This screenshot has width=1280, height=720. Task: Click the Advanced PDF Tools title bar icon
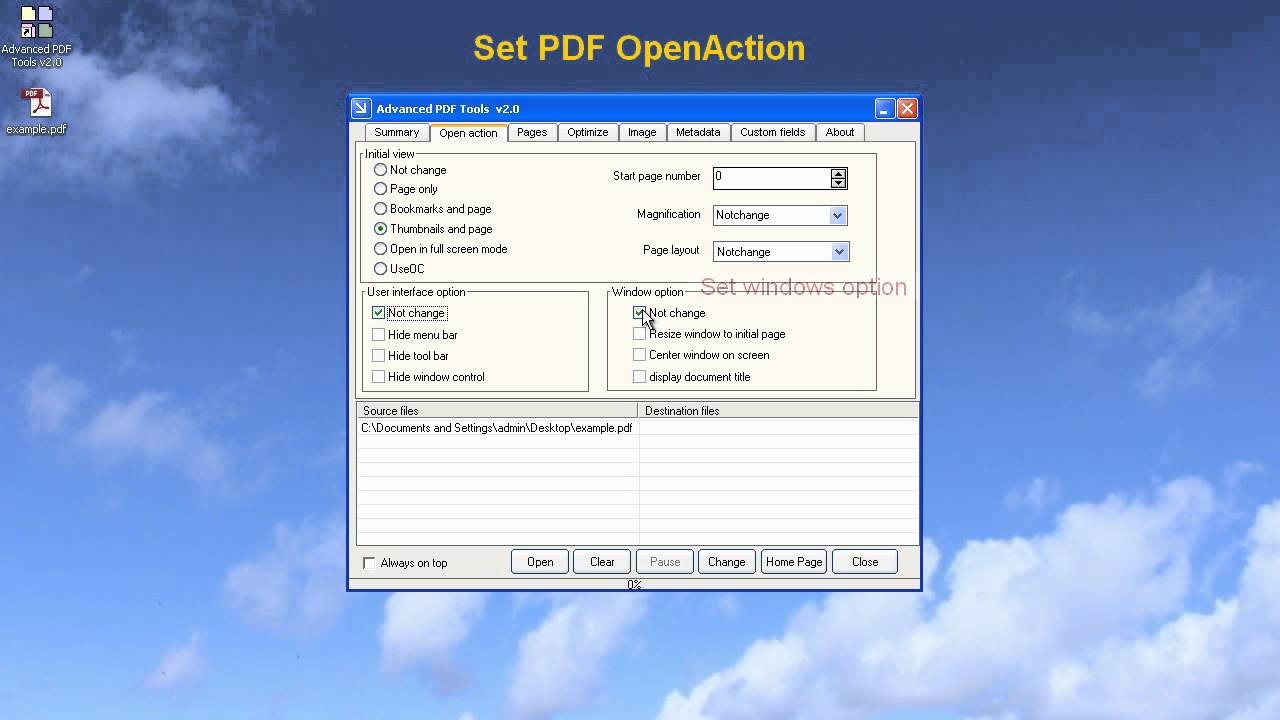pyautogui.click(x=361, y=108)
